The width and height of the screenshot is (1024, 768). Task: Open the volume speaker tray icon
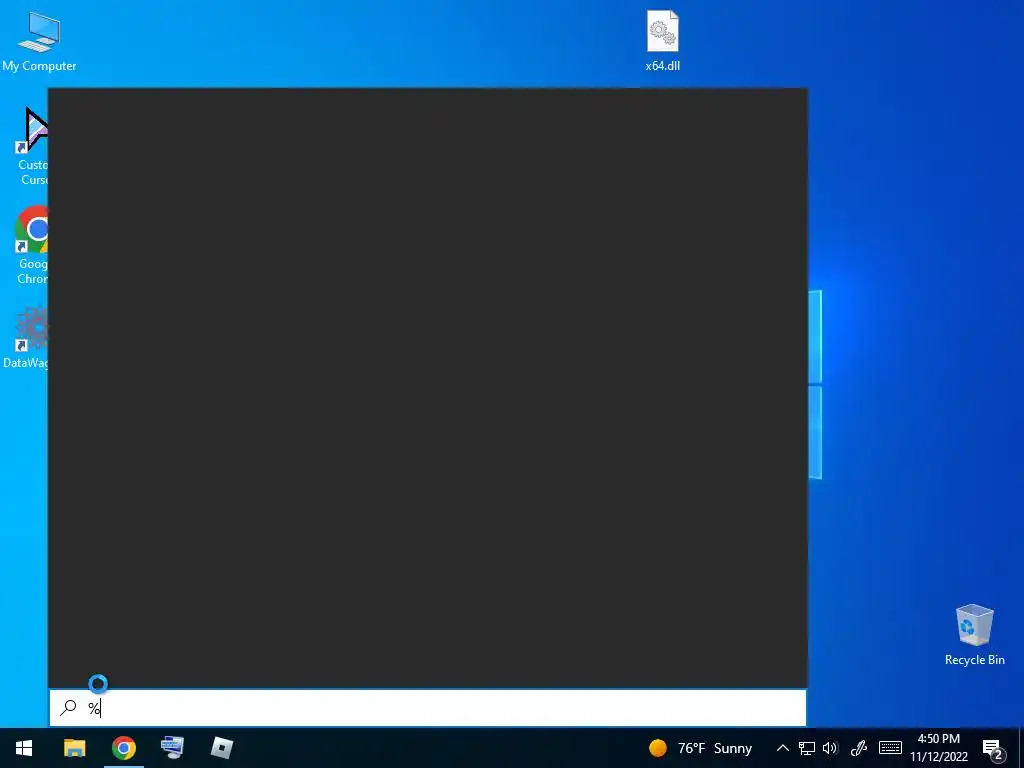click(830, 748)
